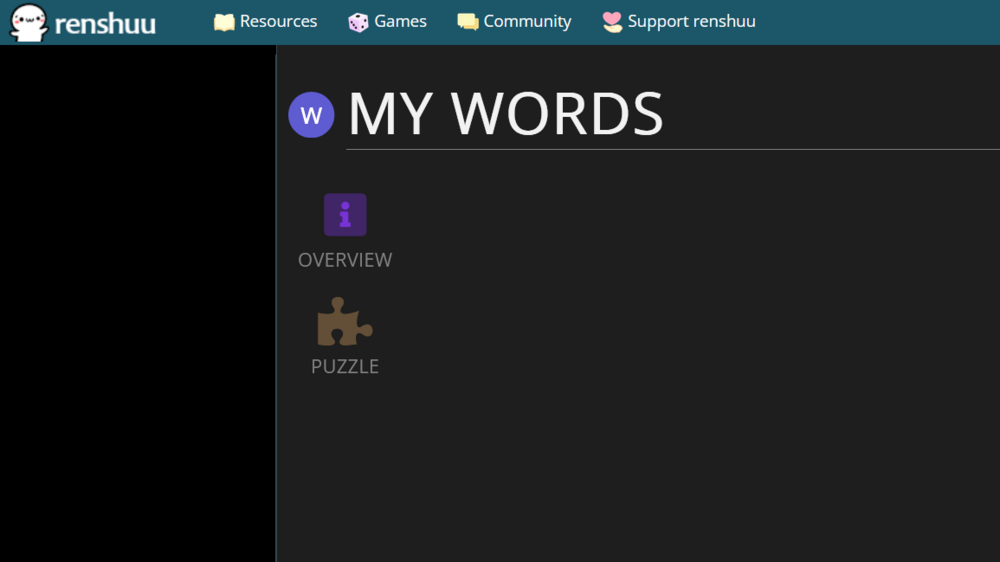This screenshot has height=562, width=1000.
Task: Select the OVERVIEW label
Action: (x=345, y=260)
